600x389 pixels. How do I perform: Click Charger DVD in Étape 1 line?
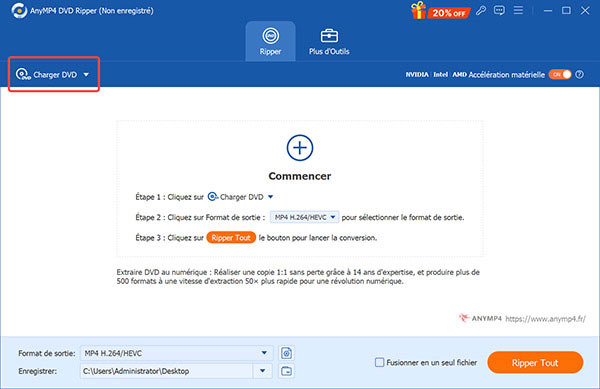236,197
